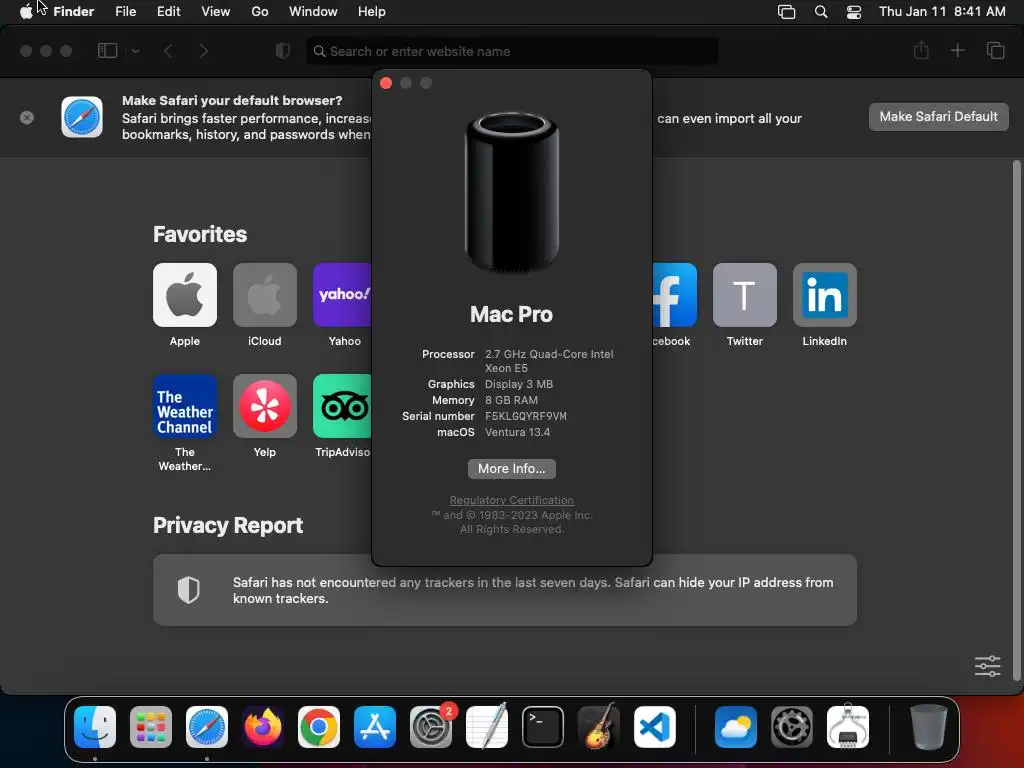
Task: Click Safari Share button
Action: (x=921, y=50)
